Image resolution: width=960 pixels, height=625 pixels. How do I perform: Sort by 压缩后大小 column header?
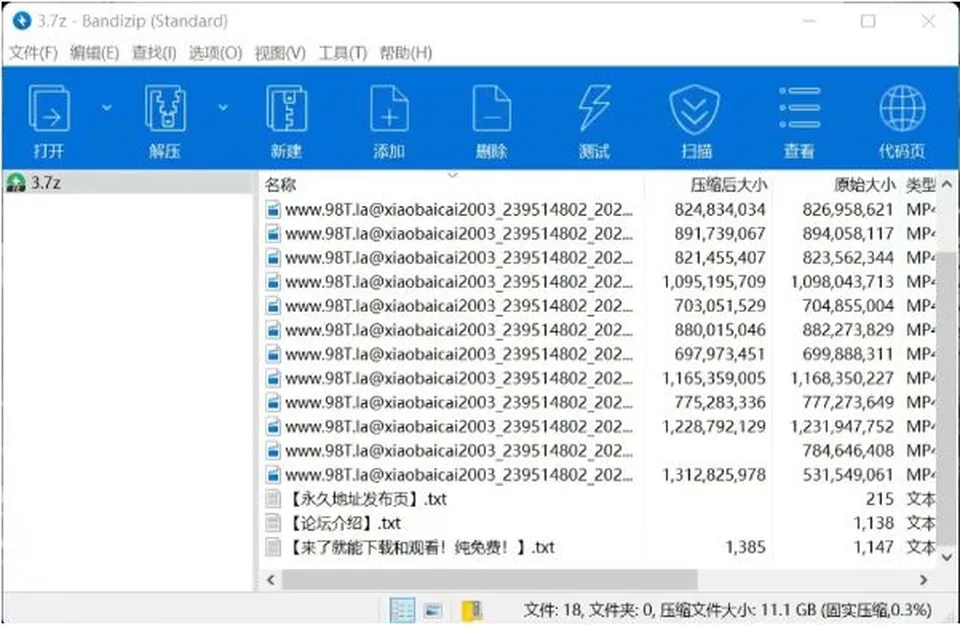tap(729, 184)
